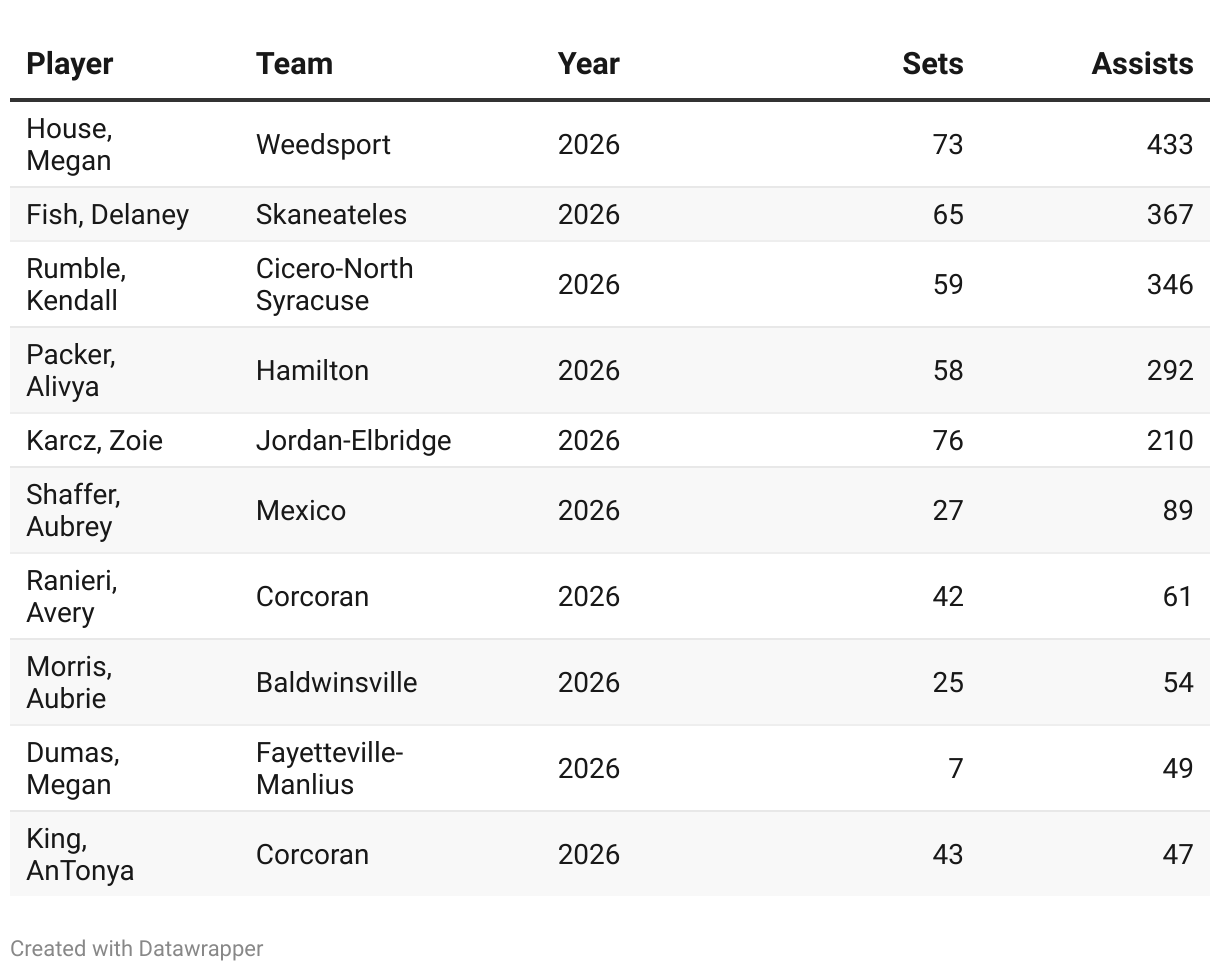Click the Shaffer, Aubrey player cell
The width and height of the screenshot is (1220, 972).
(x=73, y=511)
